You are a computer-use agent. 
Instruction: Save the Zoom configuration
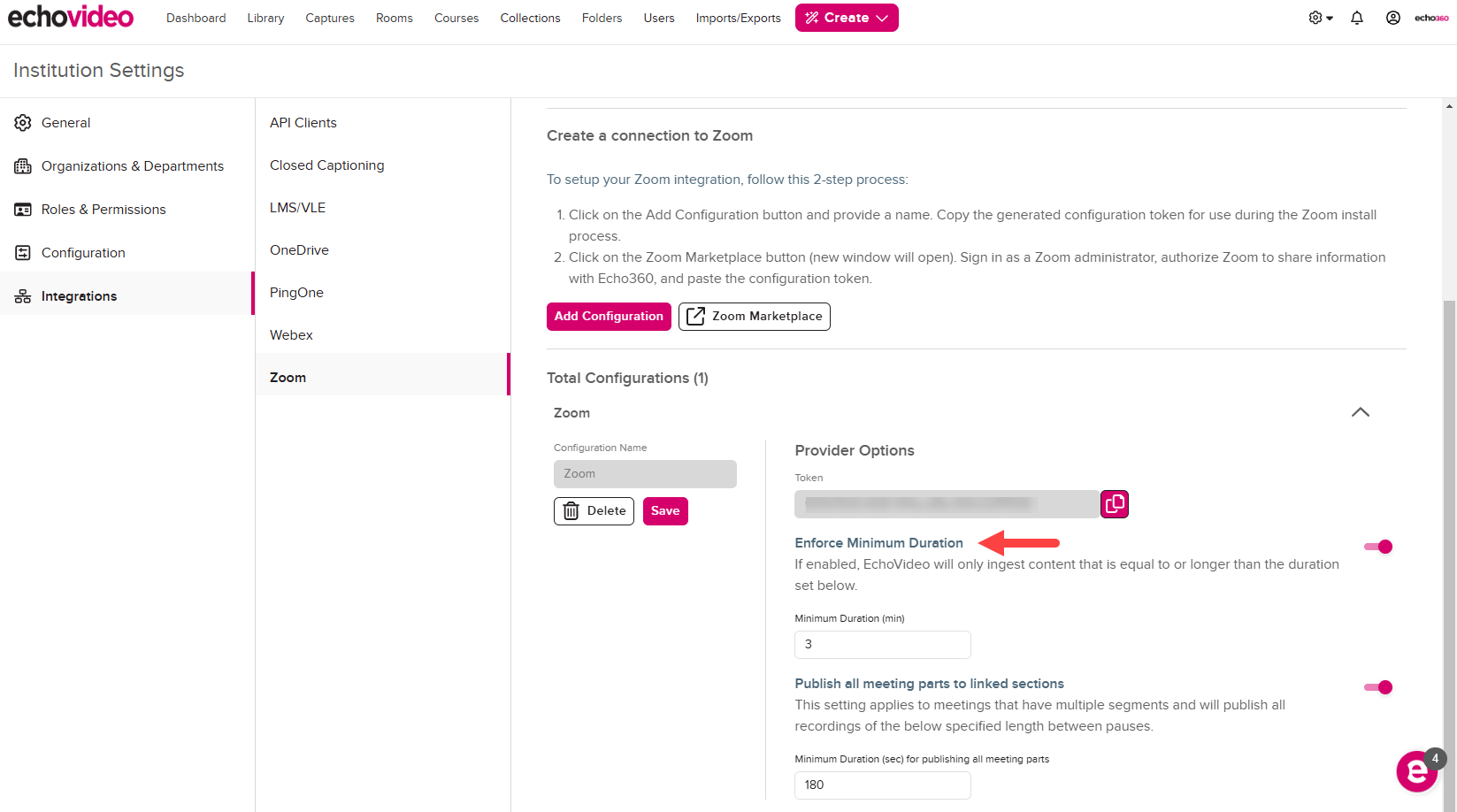click(665, 511)
